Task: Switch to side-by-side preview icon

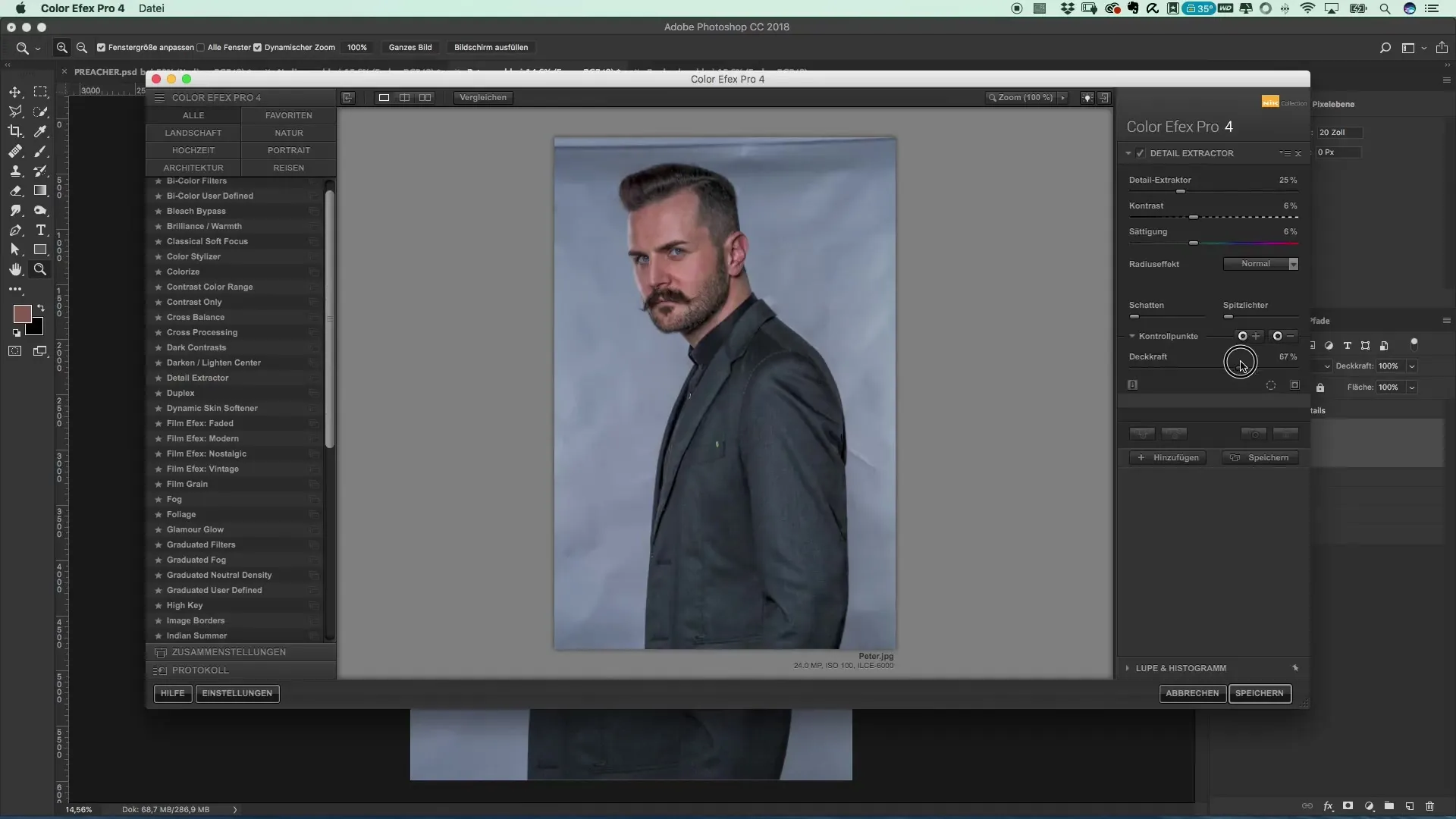Action: pyautogui.click(x=425, y=97)
